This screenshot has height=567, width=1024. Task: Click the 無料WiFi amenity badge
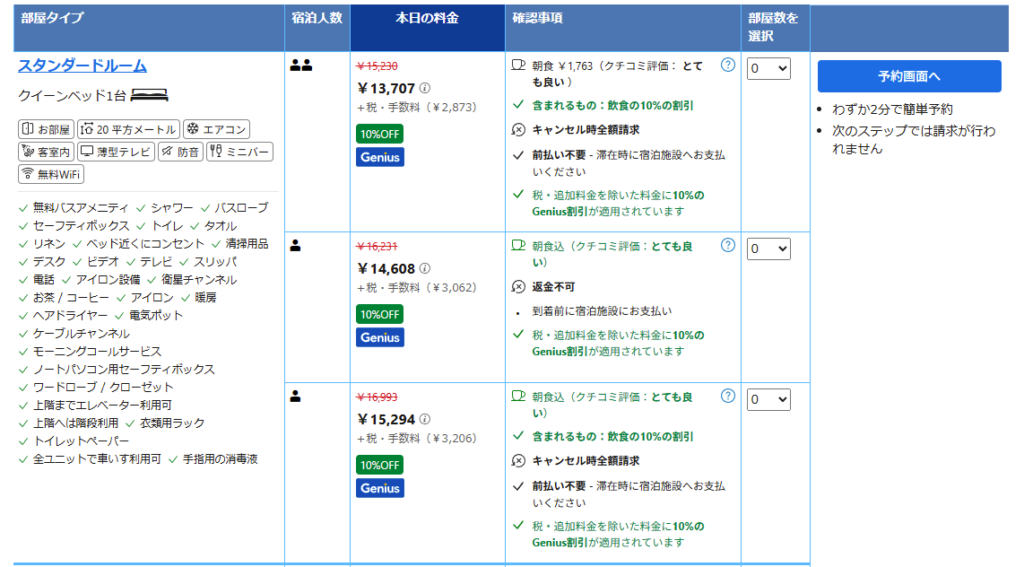(x=51, y=174)
